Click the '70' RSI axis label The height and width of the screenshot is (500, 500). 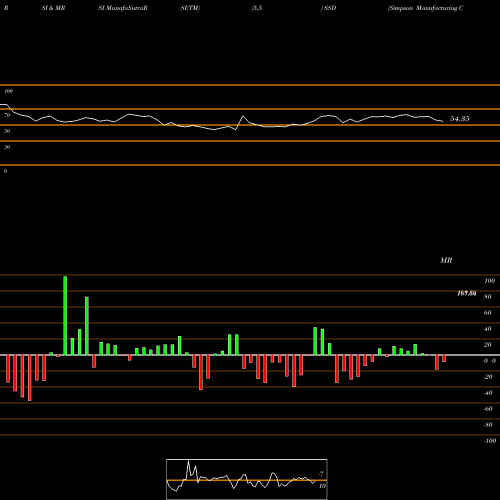point(7,115)
